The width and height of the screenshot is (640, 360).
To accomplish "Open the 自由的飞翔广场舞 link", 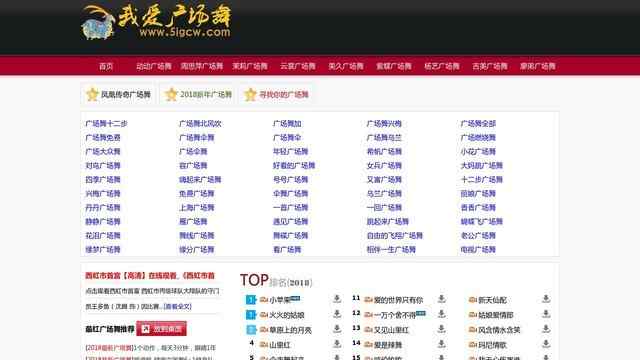I will pos(395,236).
